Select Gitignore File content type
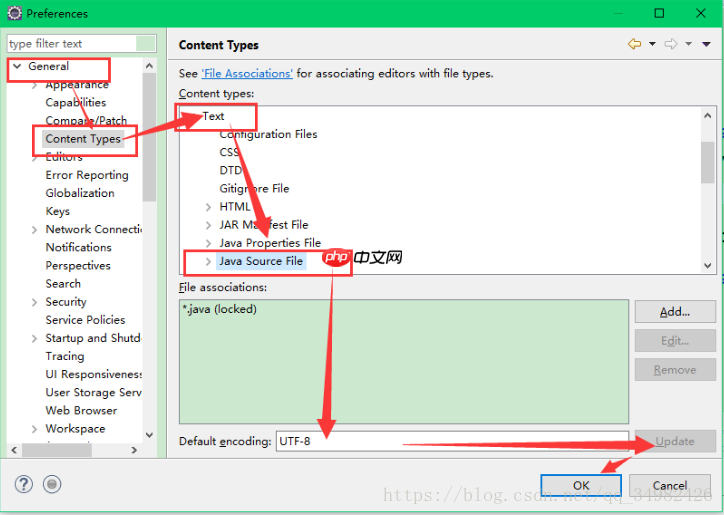 tap(254, 188)
